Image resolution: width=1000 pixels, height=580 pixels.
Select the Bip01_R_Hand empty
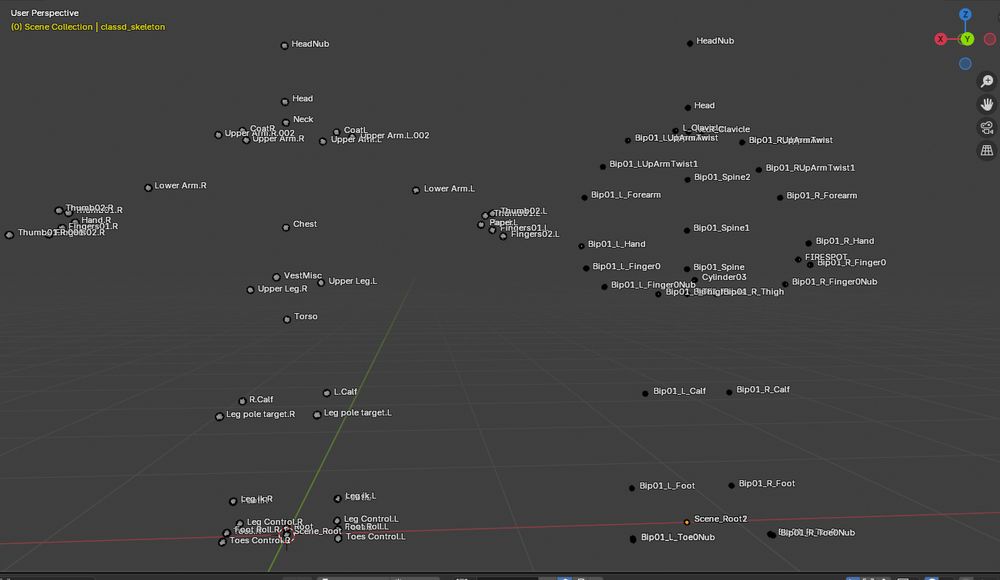[809, 243]
